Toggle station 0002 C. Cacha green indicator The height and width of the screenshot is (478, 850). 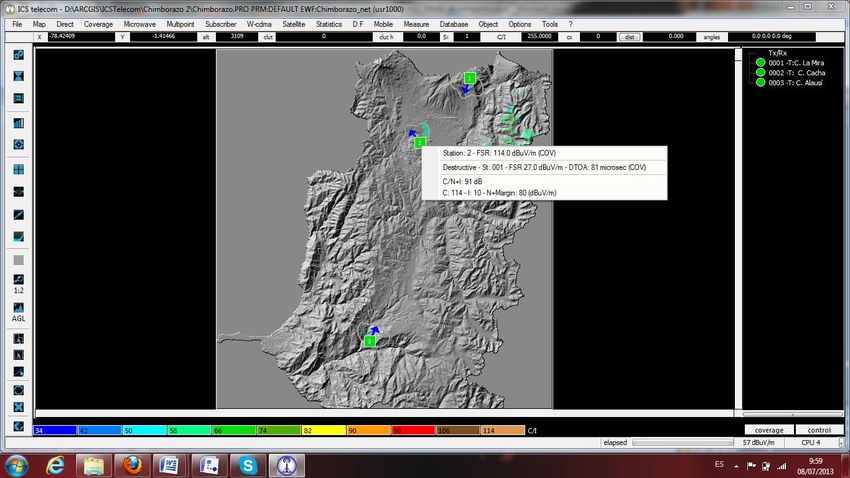[761, 72]
